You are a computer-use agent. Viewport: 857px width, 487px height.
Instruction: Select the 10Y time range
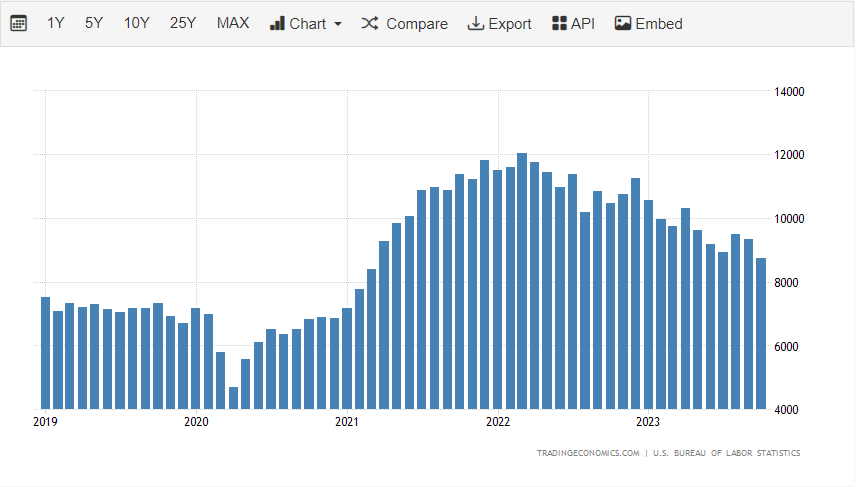[x=137, y=23]
